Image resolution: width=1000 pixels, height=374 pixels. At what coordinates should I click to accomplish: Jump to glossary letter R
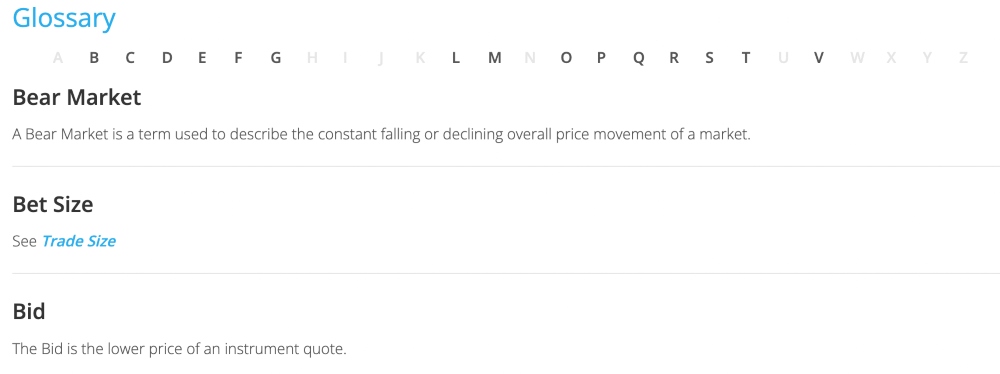pyautogui.click(x=673, y=58)
